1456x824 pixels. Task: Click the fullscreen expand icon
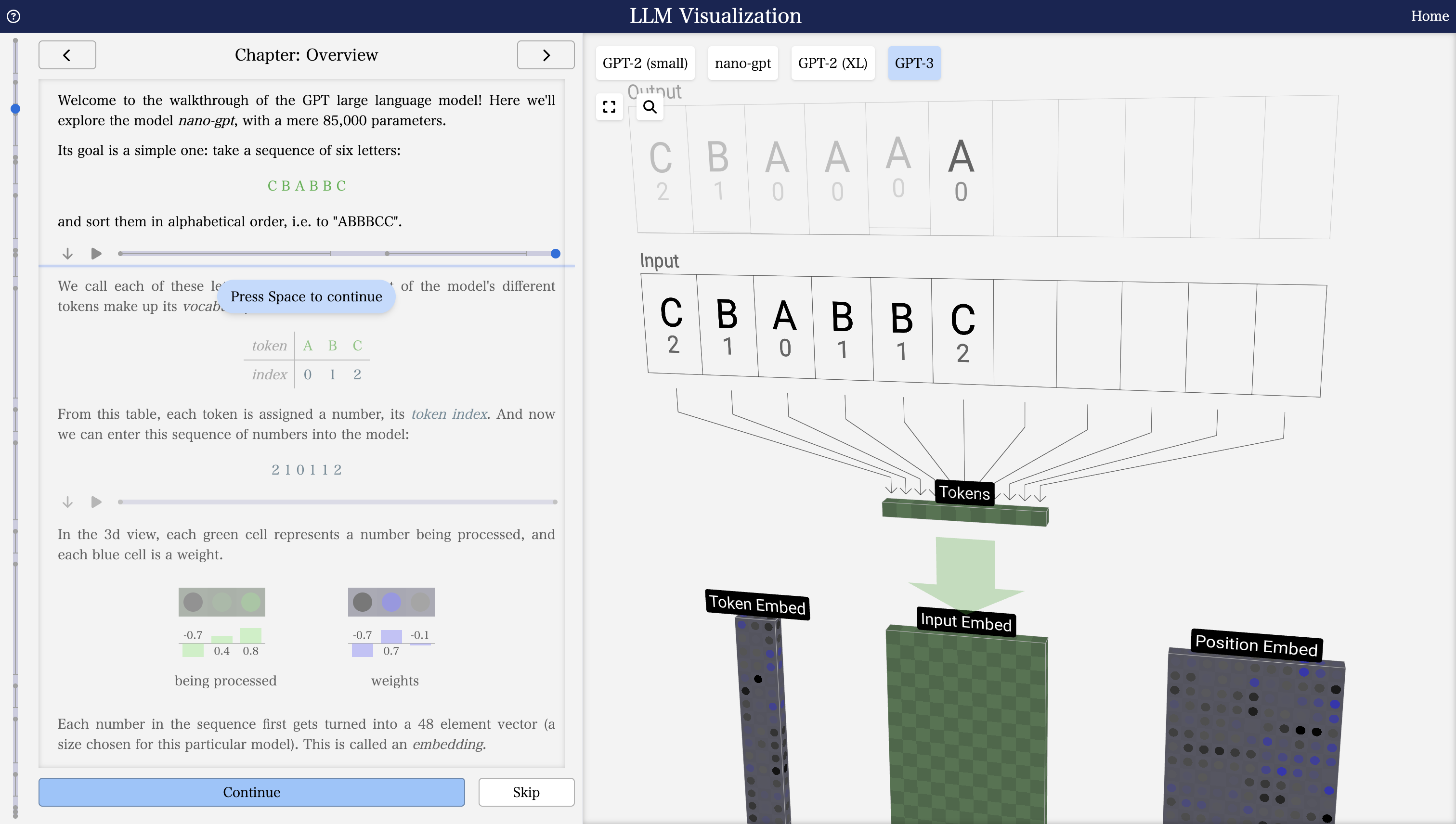click(609, 107)
